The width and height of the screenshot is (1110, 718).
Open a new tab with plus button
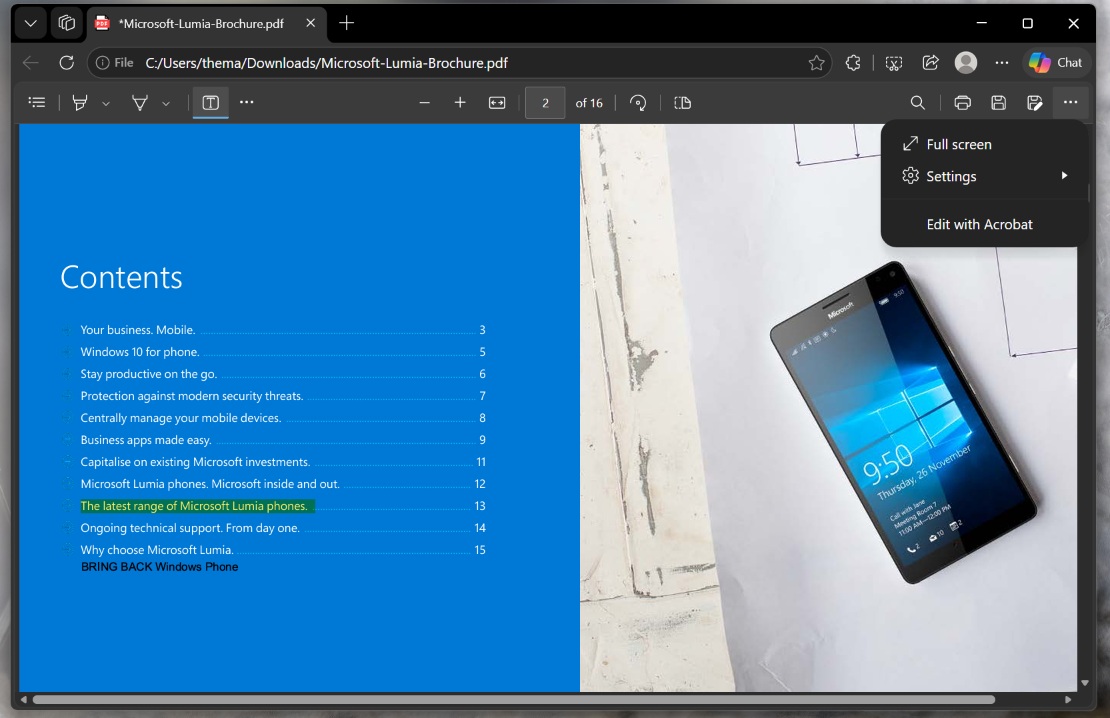pos(346,23)
